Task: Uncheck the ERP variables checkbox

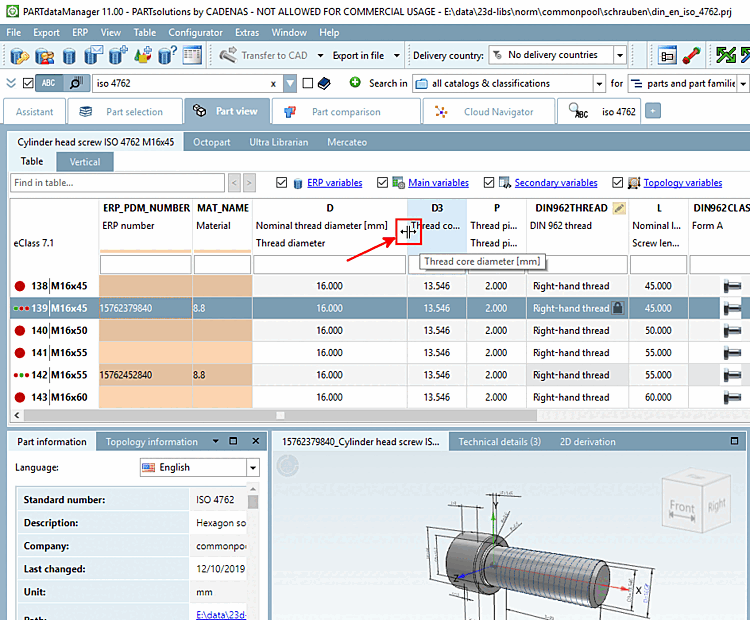Action: 282,183
